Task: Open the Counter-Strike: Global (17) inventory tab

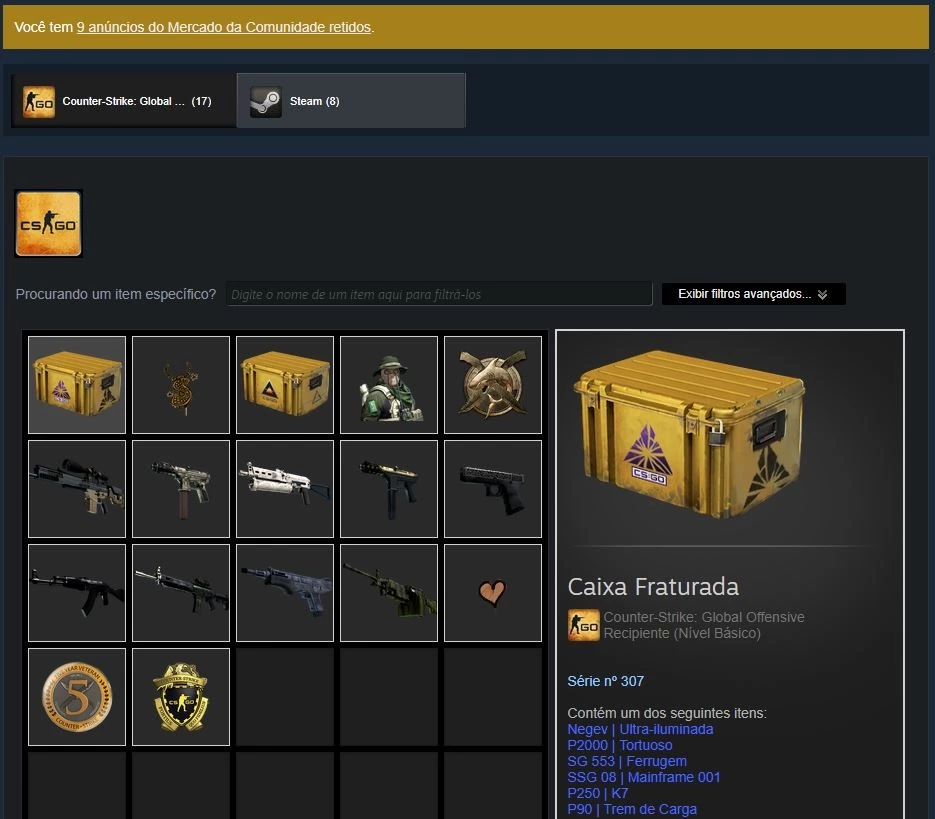Action: (x=124, y=101)
